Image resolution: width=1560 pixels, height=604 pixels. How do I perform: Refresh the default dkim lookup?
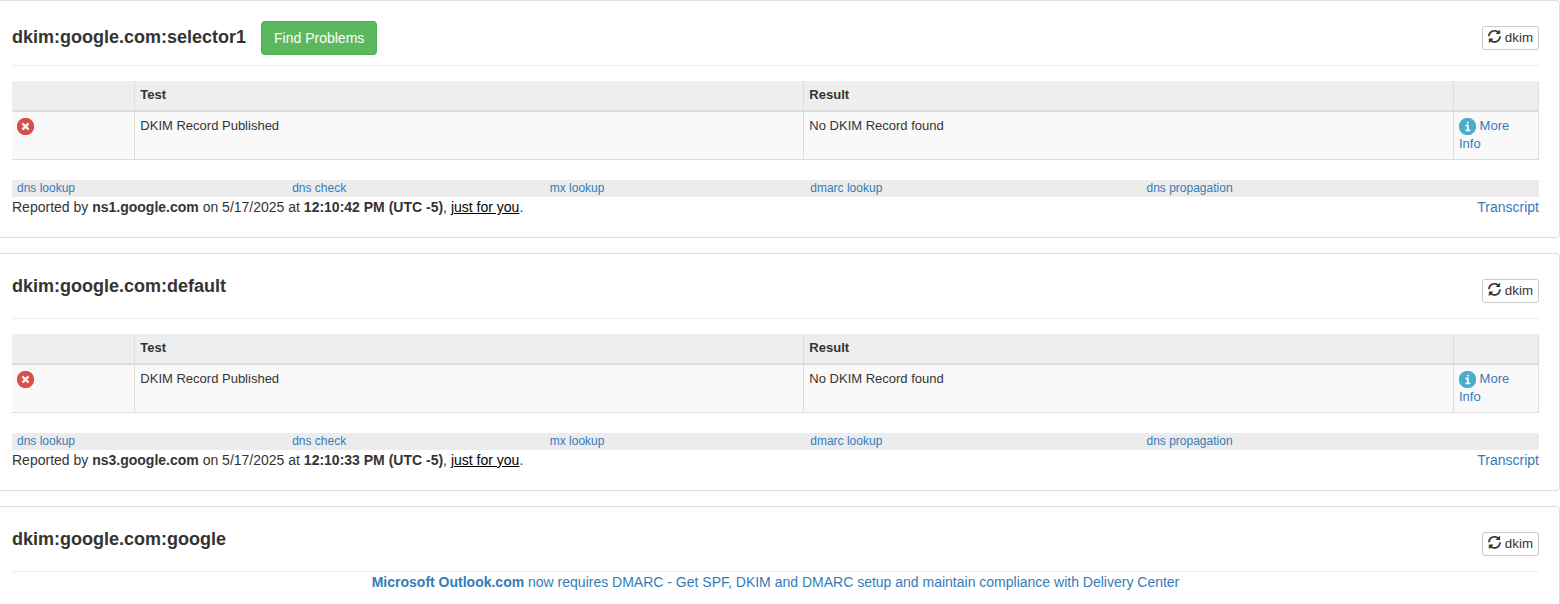click(1509, 290)
